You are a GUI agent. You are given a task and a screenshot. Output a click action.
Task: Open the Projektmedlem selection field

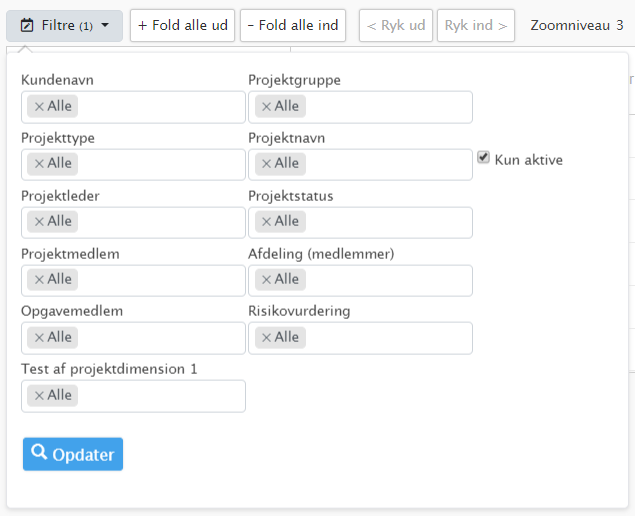[x=133, y=280]
